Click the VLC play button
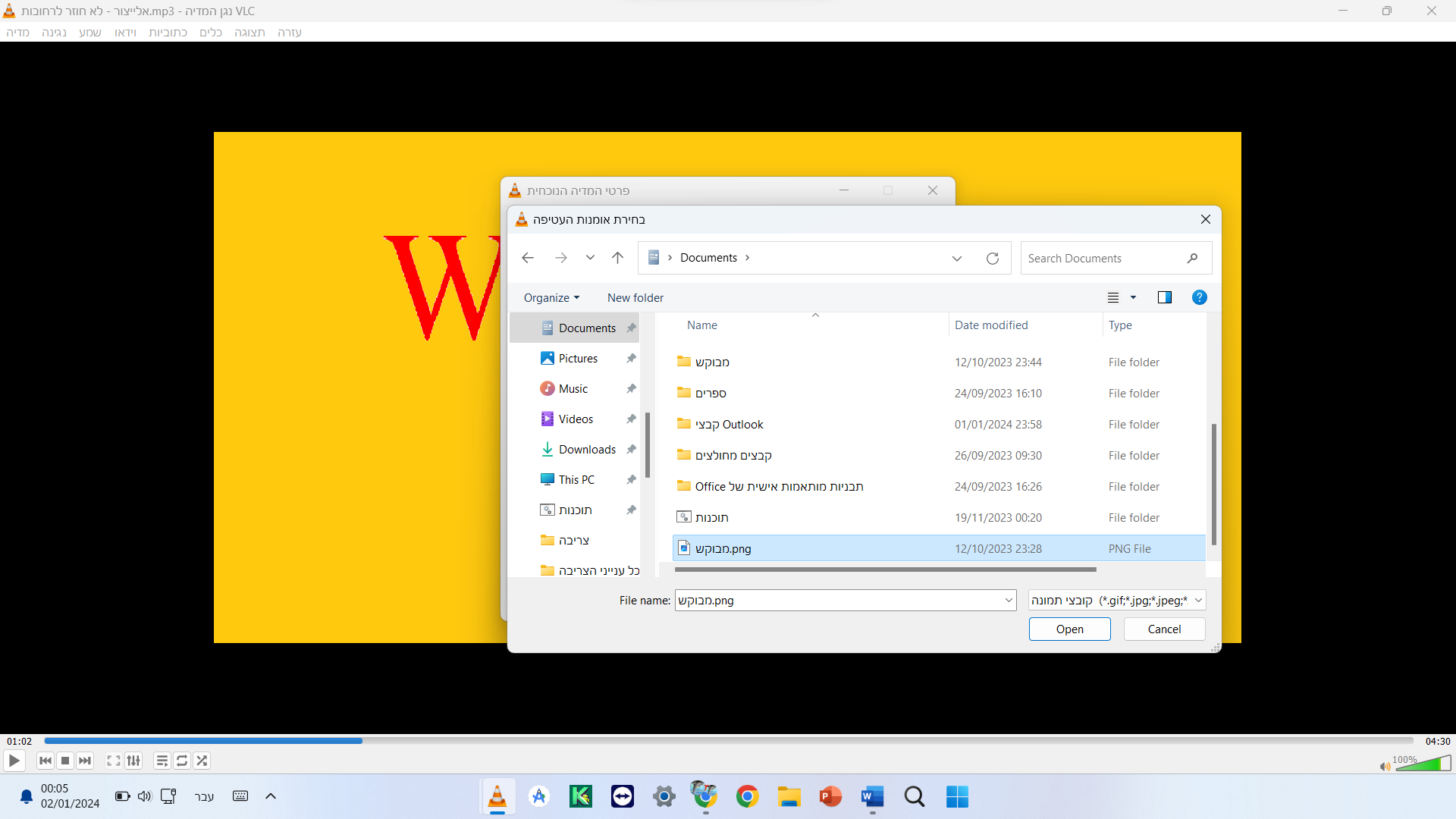The height and width of the screenshot is (819, 1456). pos(14,761)
